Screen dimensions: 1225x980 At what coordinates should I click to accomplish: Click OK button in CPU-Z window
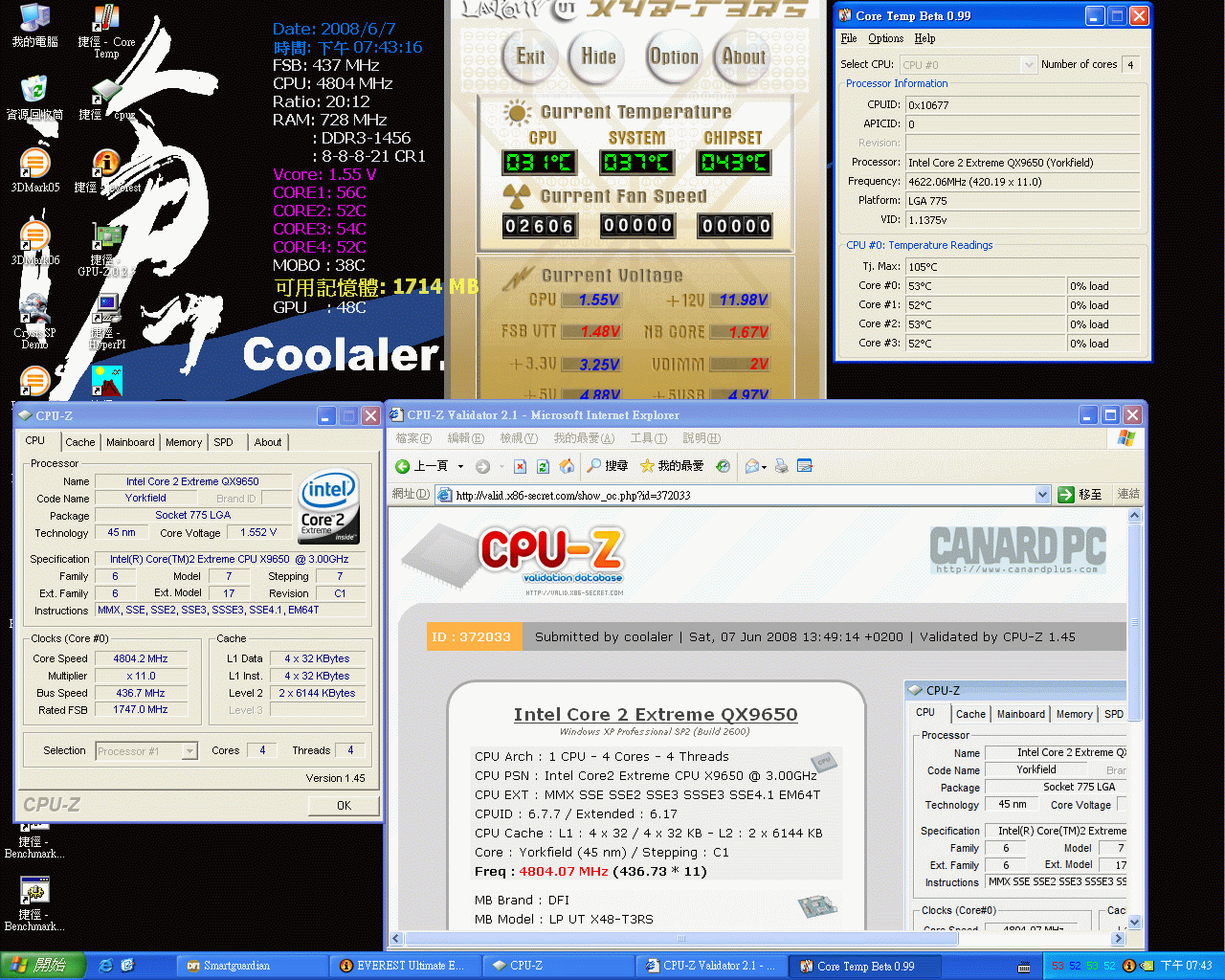point(344,806)
